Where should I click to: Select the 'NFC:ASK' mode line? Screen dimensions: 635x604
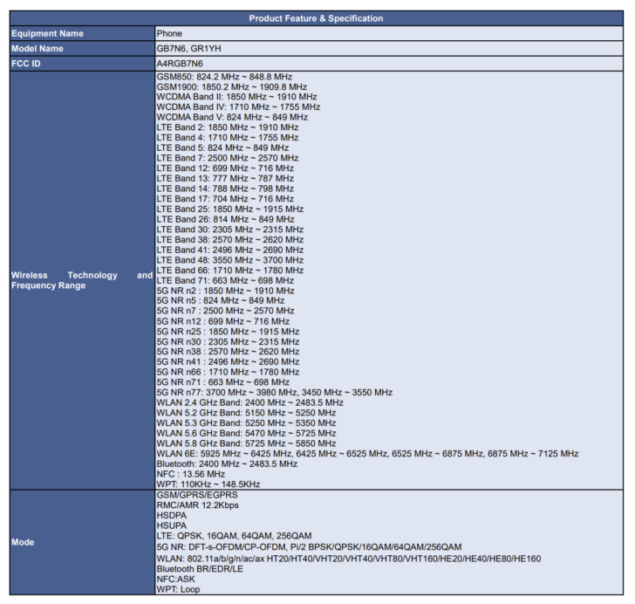point(176,579)
